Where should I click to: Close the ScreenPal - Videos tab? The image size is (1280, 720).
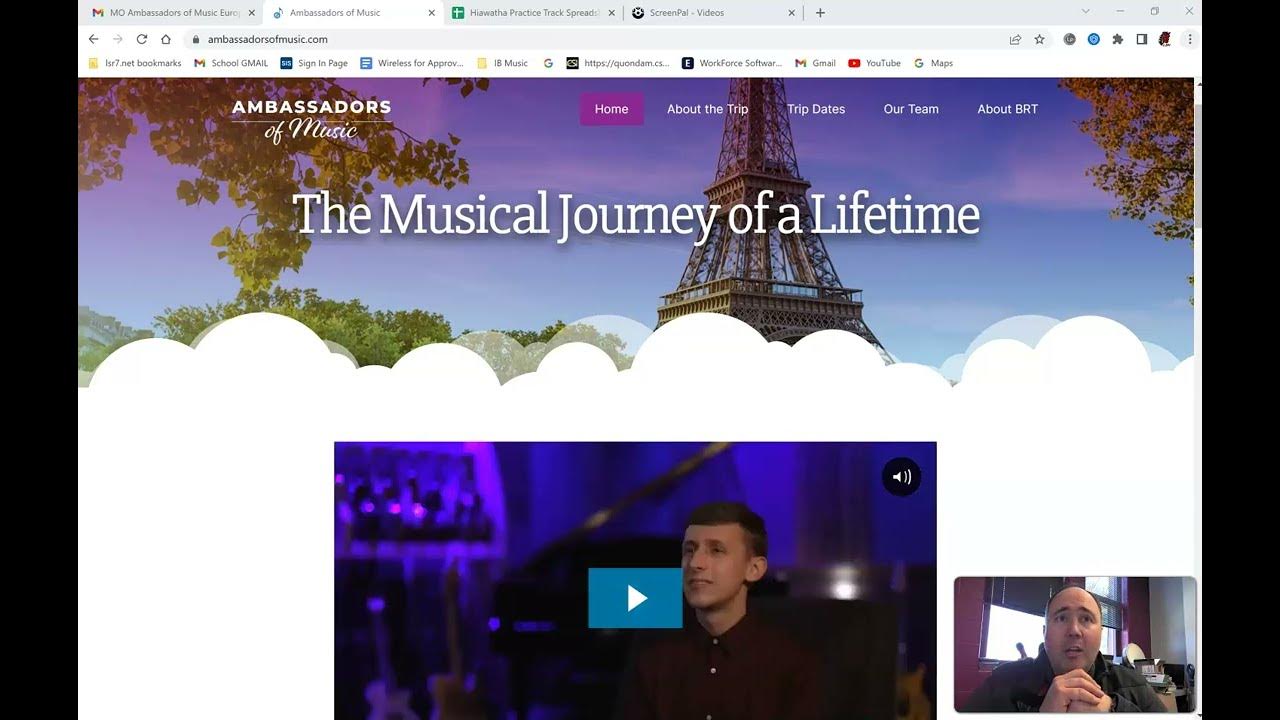(x=792, y=13)
